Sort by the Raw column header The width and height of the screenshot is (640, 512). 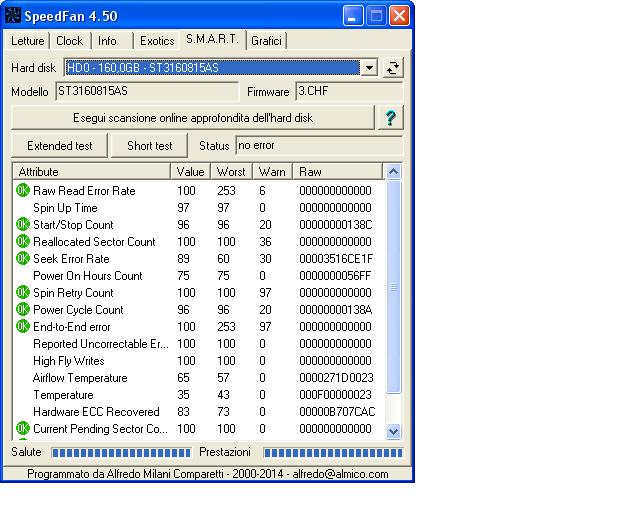(338, 171)
